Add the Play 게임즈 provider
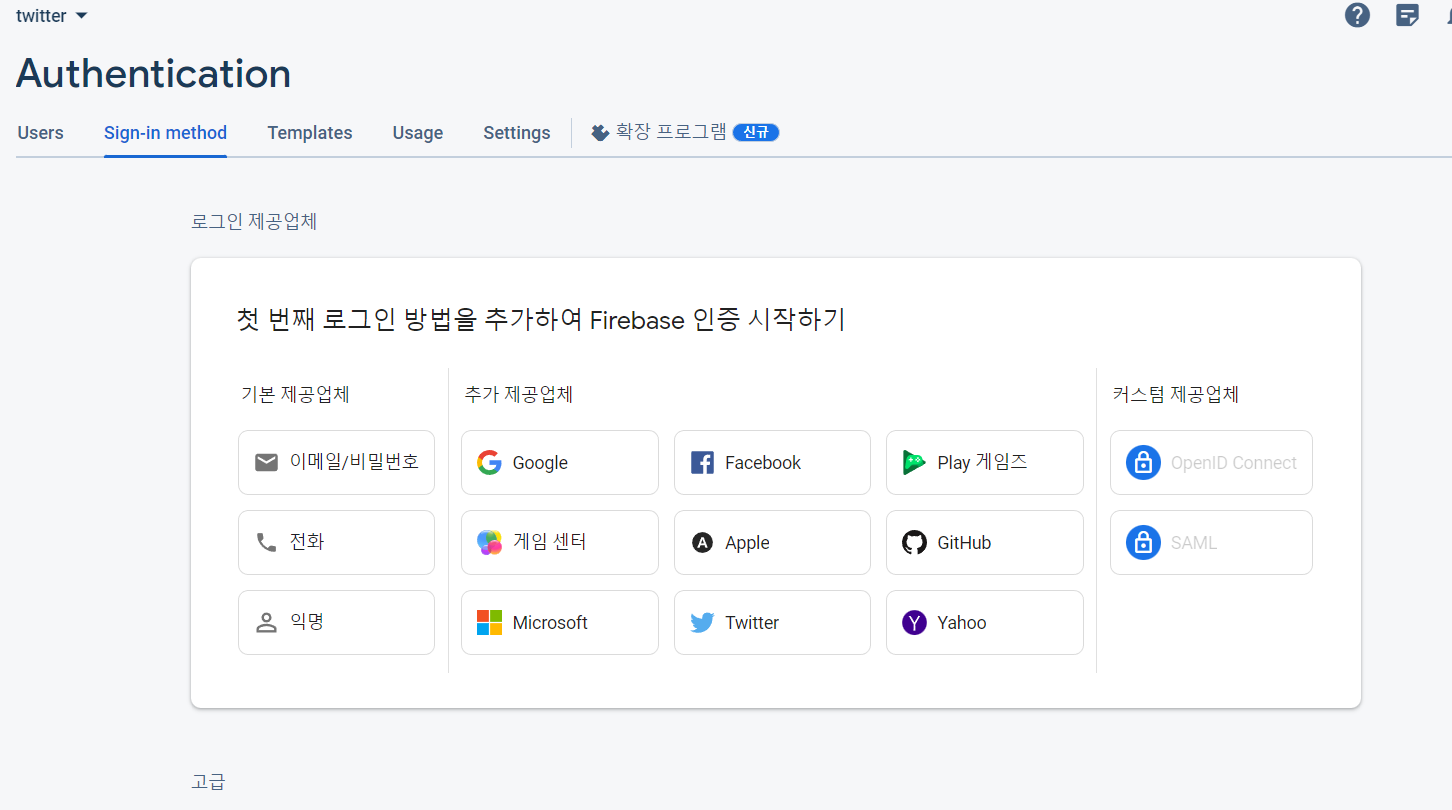 coord(985,462)
